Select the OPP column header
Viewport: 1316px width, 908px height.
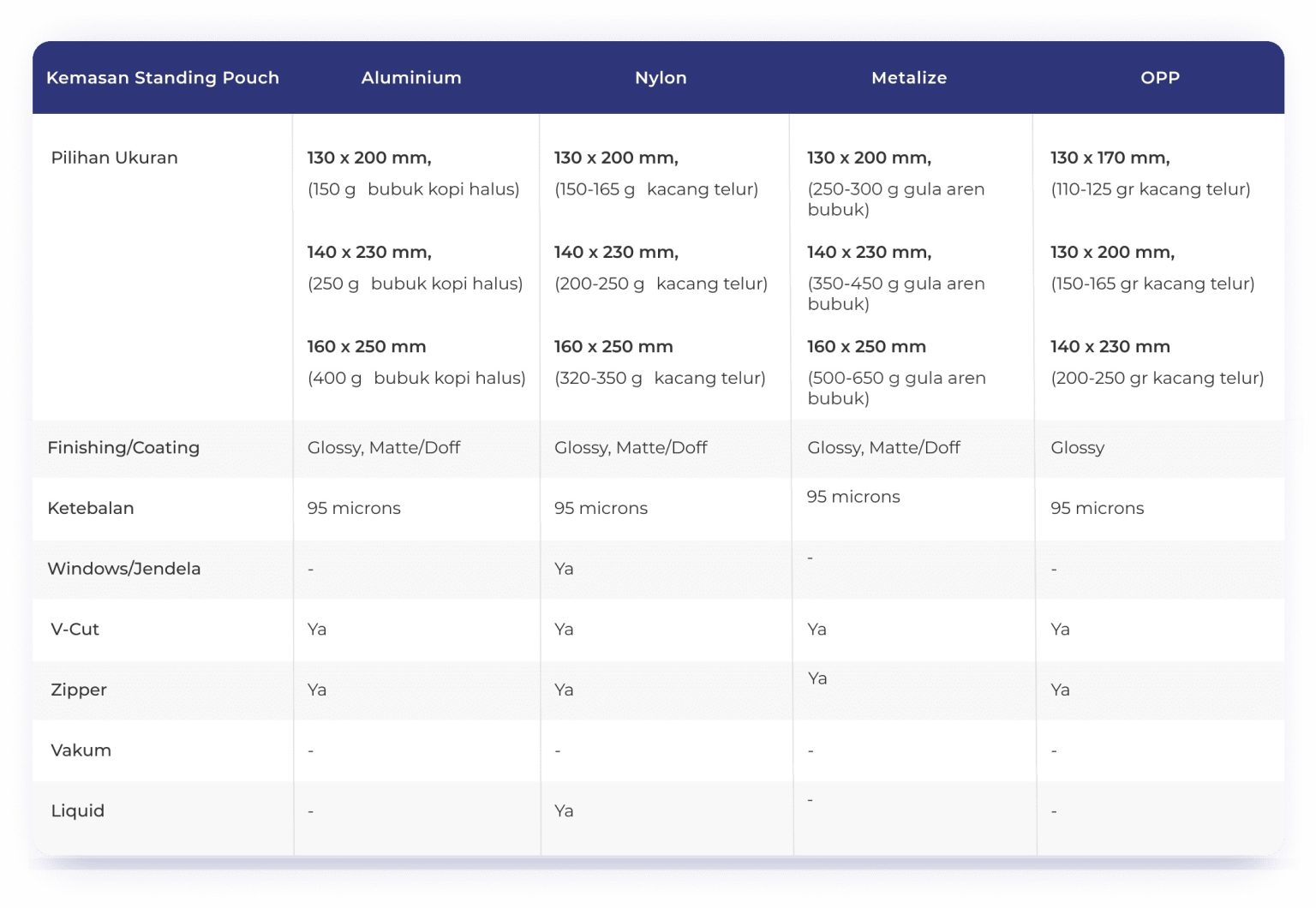coord(1160,78)
